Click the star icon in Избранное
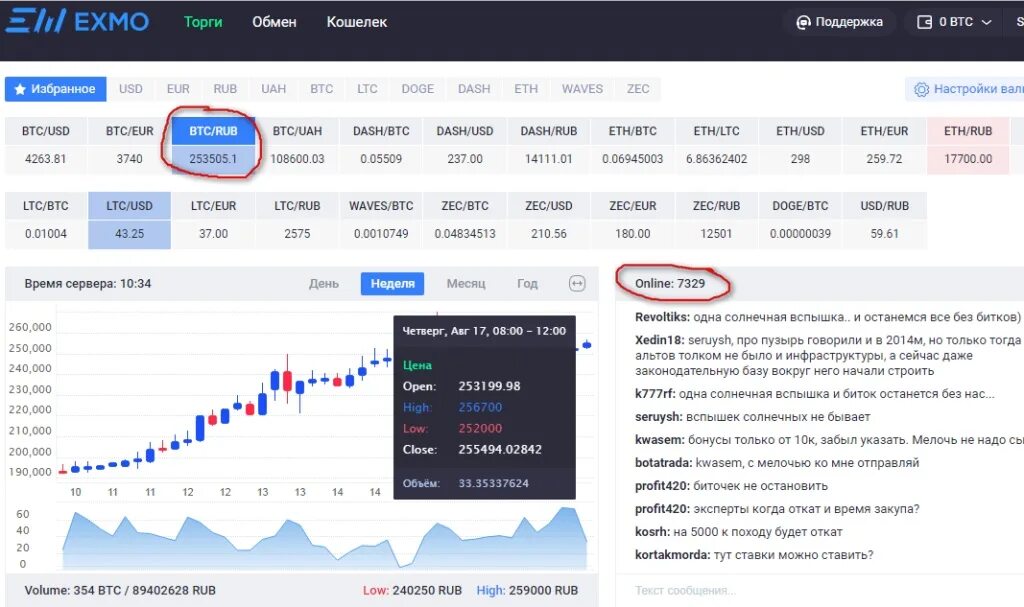The width and height of the screenshot is (1024, 607). [x=20, y=89]
